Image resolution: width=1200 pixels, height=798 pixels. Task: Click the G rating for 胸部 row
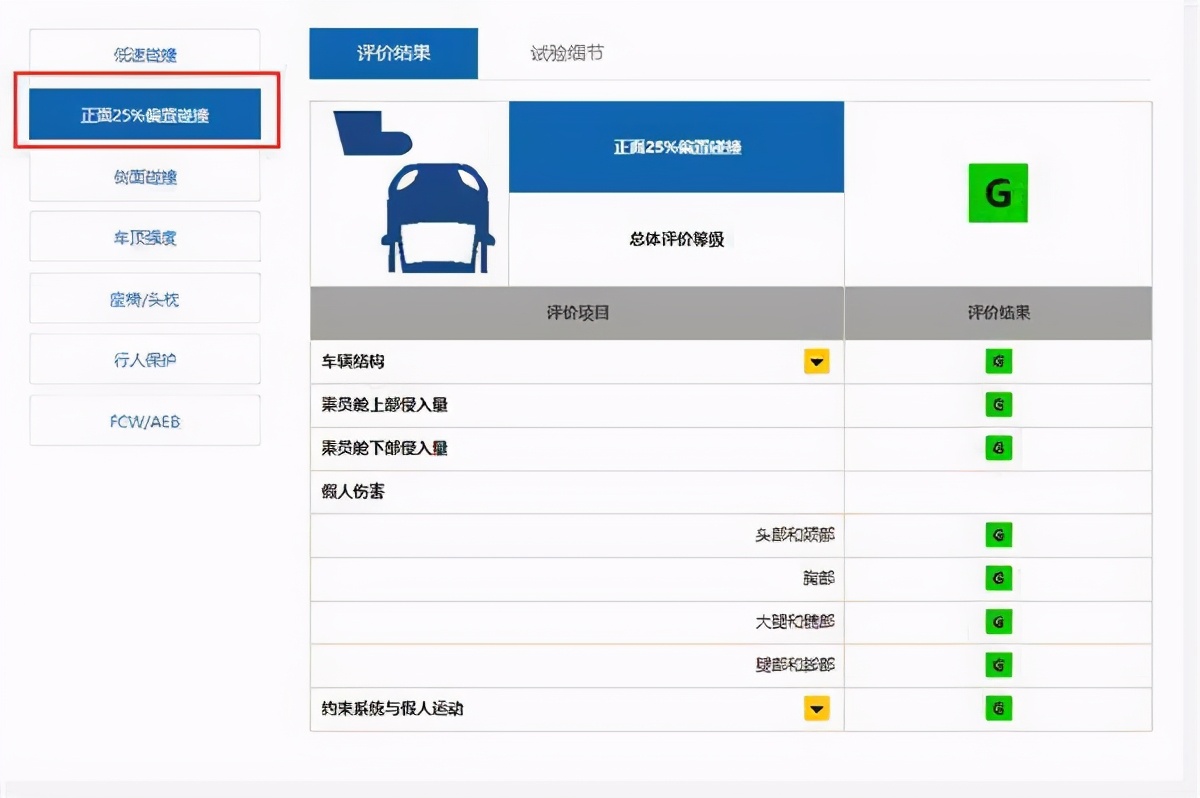point(998,578)
